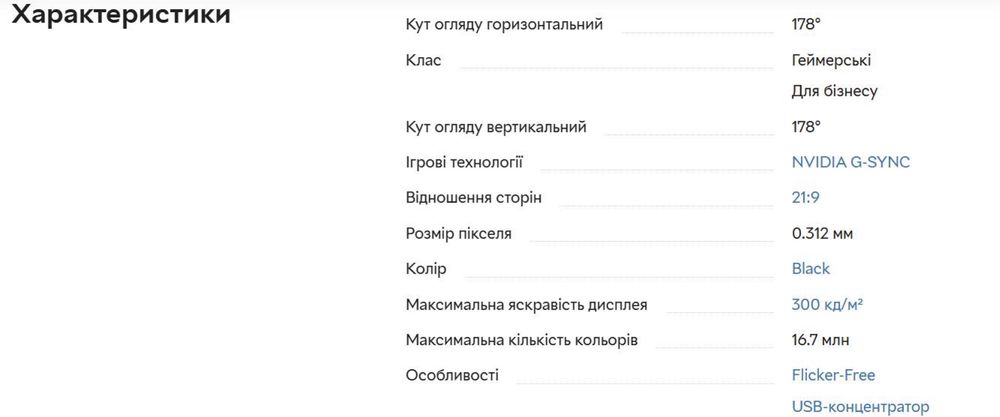This screenshot has height=417, width=1000.
Task: Click the Максимальна яскравість дисплея label
Action: 526,304
